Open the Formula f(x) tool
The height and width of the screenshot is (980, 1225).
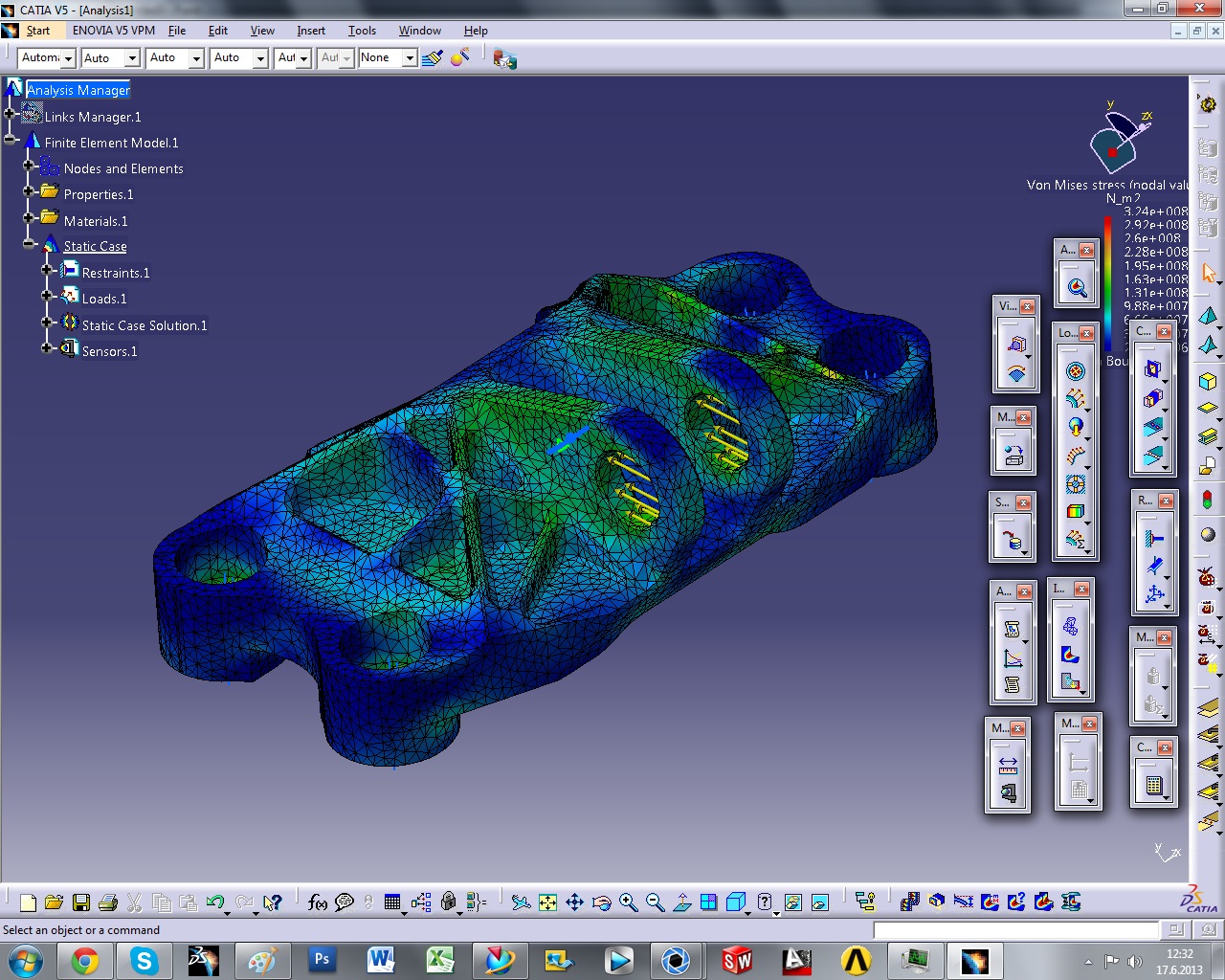pos(318,902)
